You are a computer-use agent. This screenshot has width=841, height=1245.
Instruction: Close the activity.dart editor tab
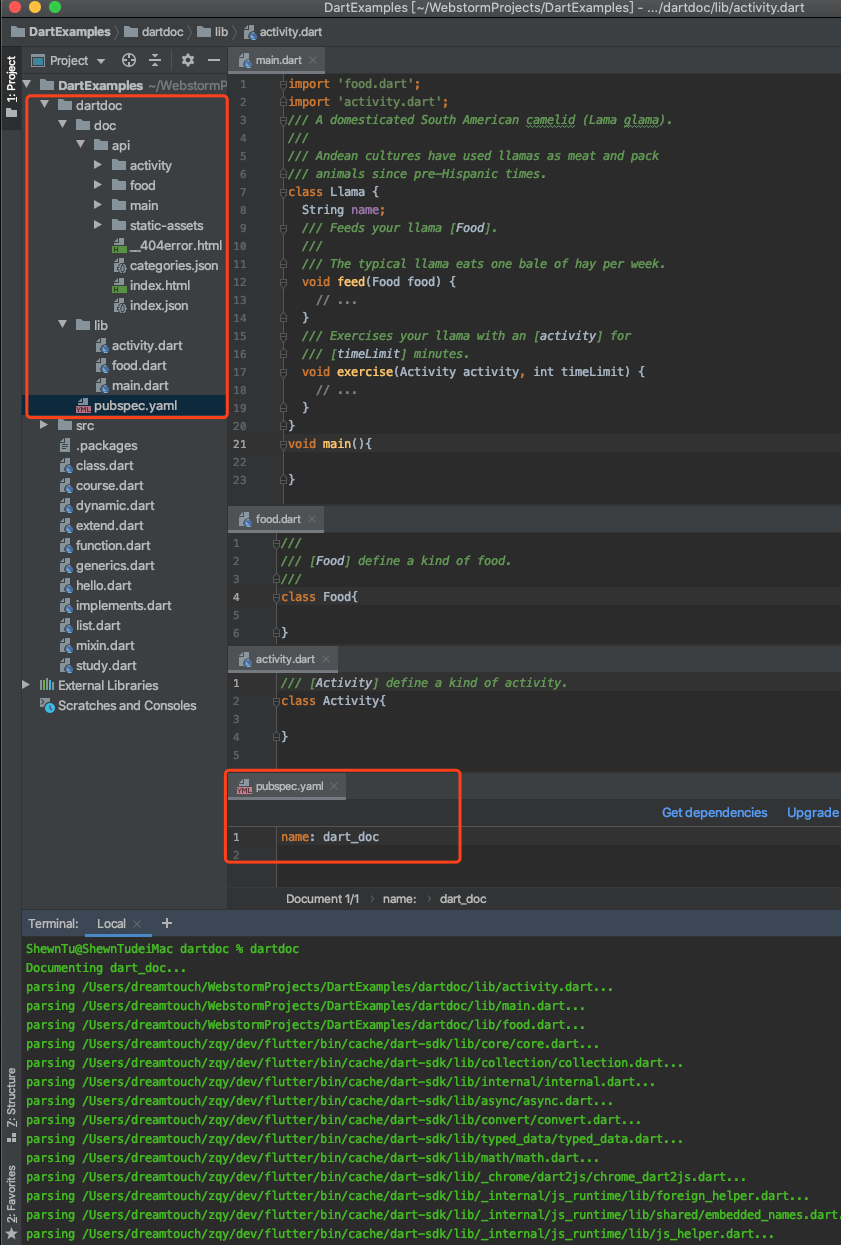click(x=326, y=659)
